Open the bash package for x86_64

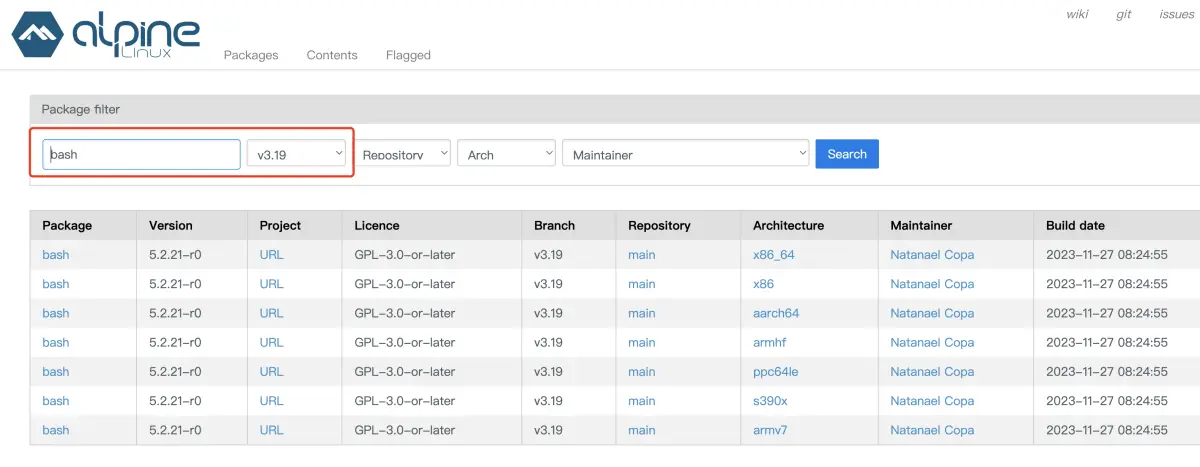pos(56,255)
